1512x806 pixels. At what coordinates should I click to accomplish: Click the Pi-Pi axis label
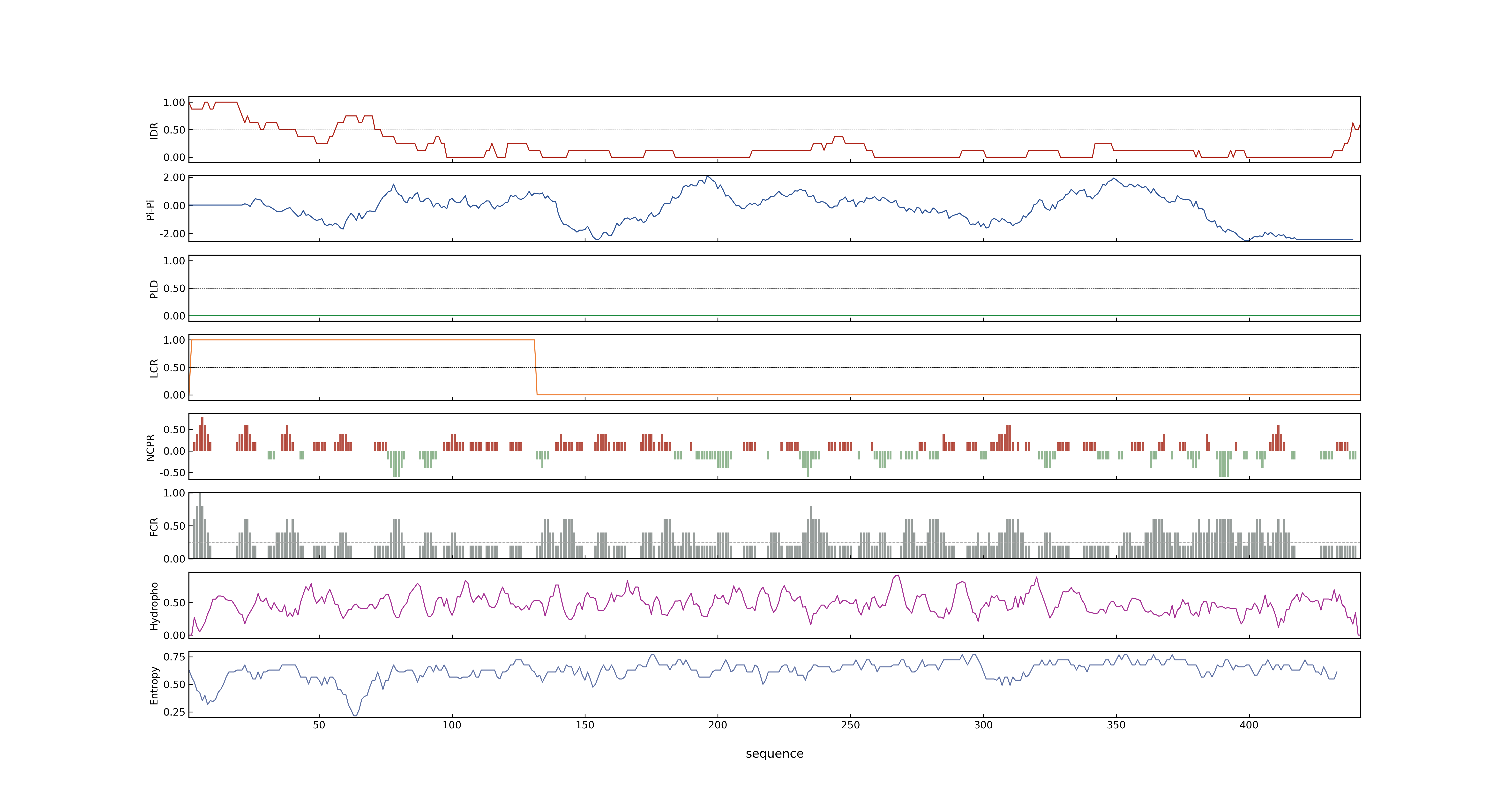click(x=150, y=209)
